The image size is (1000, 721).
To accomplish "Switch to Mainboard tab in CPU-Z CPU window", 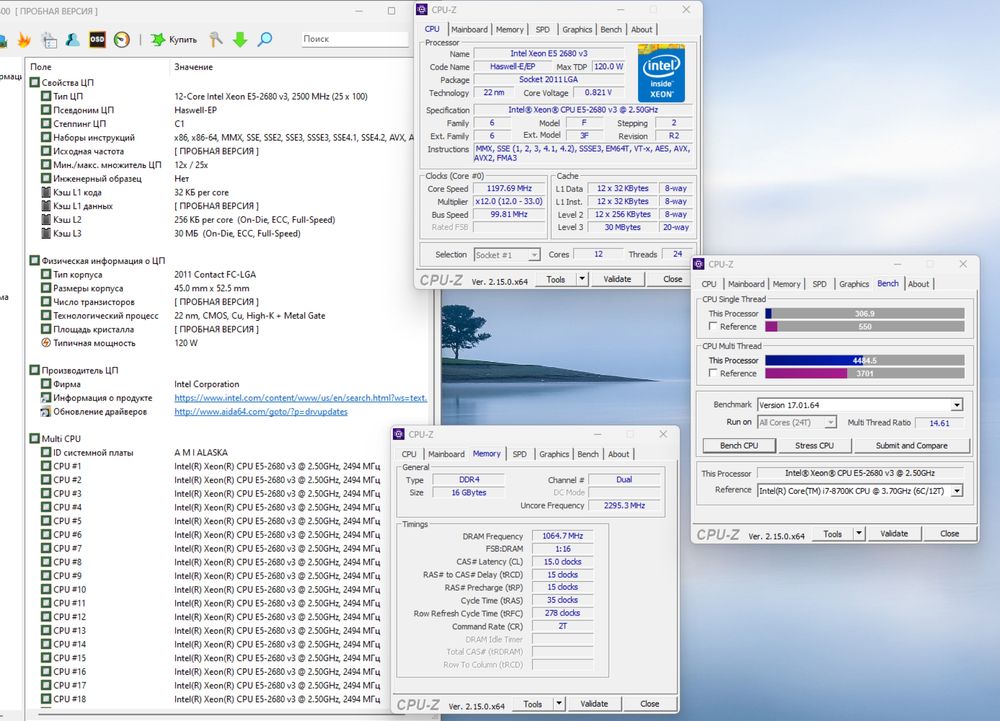I will pos(469,29).
